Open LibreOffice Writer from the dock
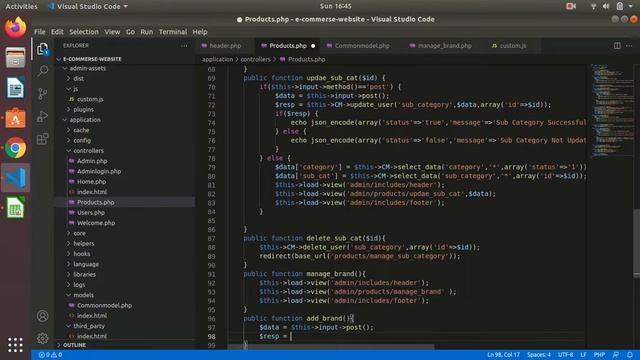This screenshot has height=360, width=640. coord(16,87)
